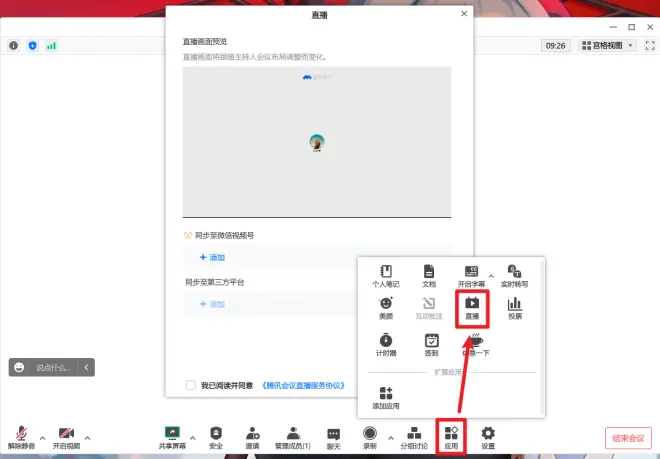
Task: Turn on camera via 开启视频
Action: (x=66, y=438)
